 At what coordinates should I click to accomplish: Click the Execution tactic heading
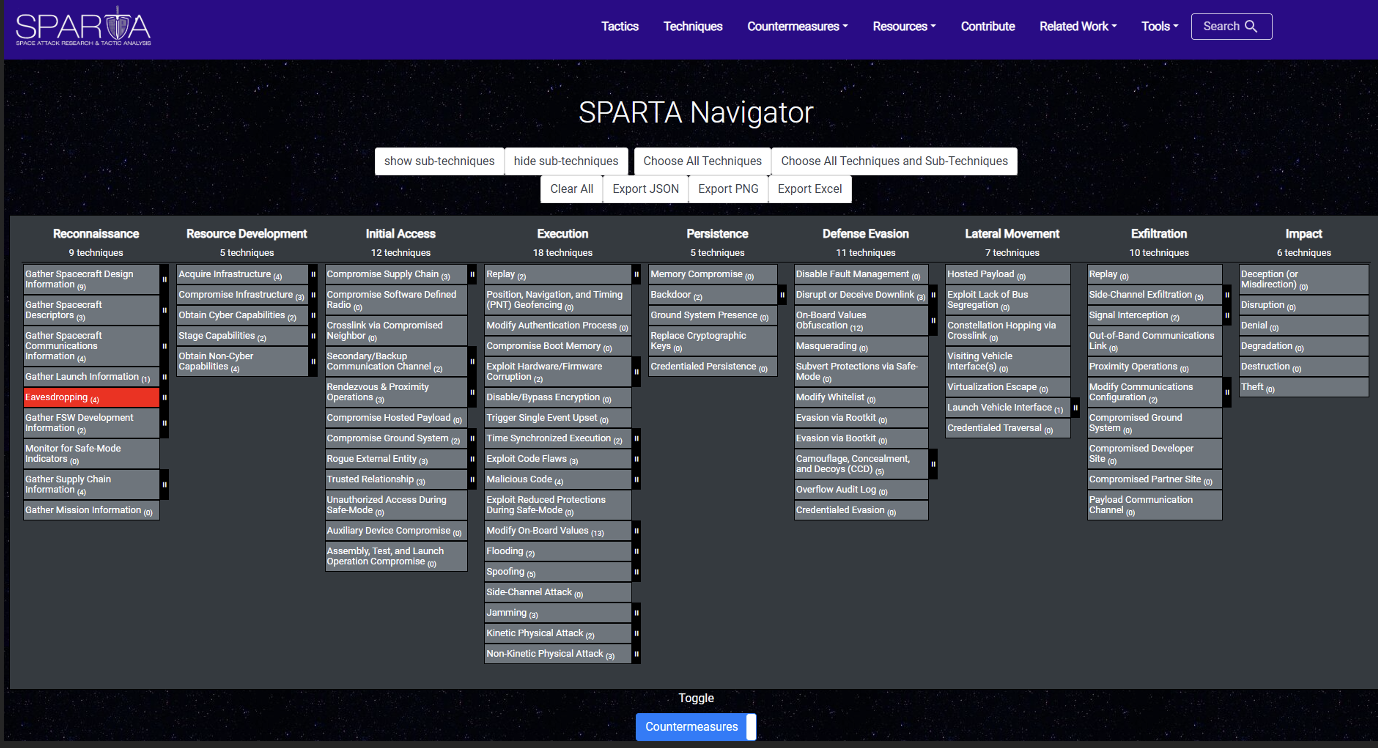tap(563, 234)
